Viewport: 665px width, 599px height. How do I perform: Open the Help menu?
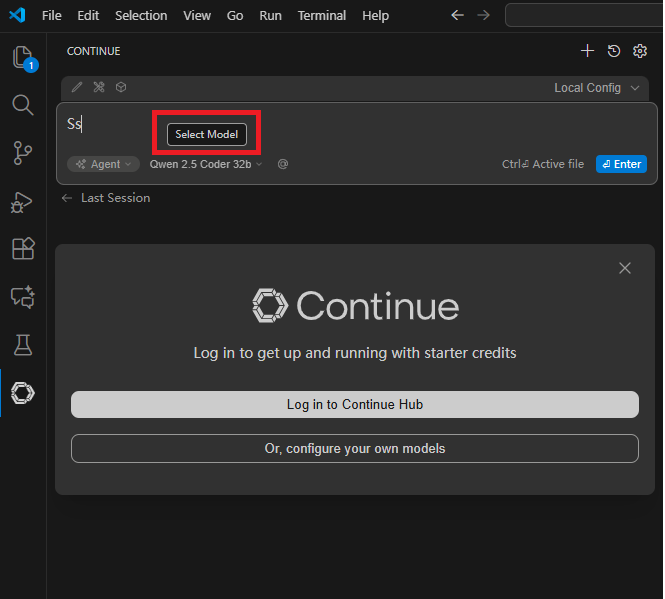click(375, 16)
